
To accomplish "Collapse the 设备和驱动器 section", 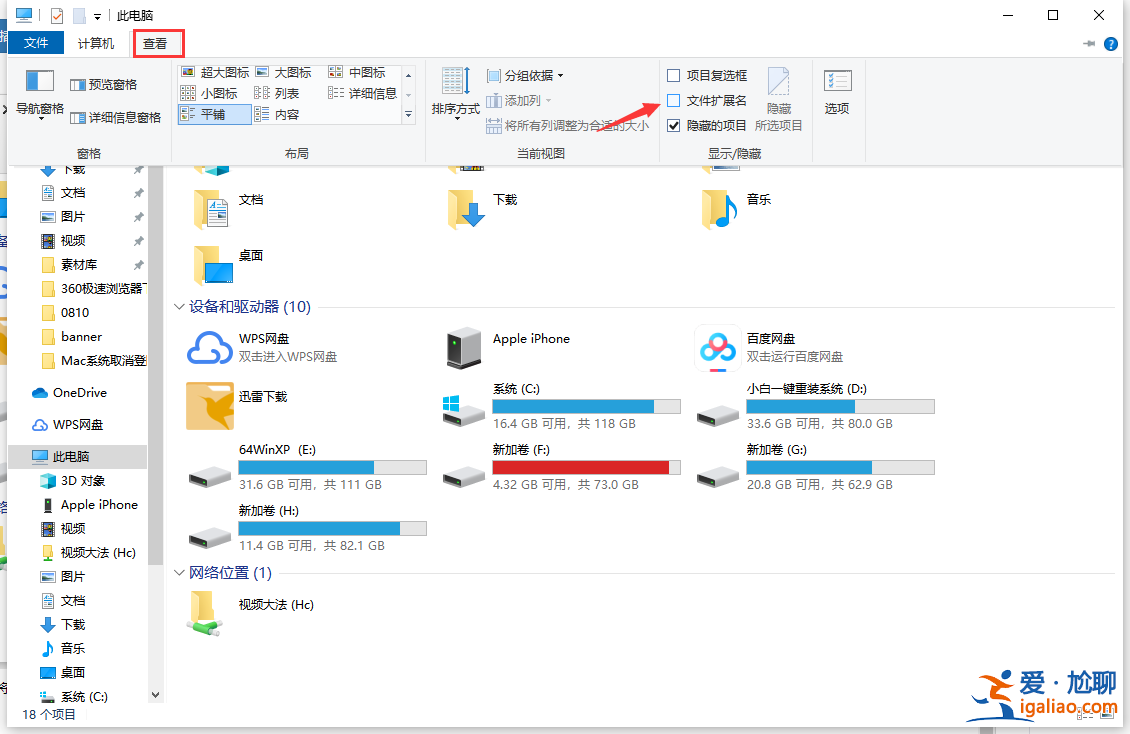I will tap(179, 307).
